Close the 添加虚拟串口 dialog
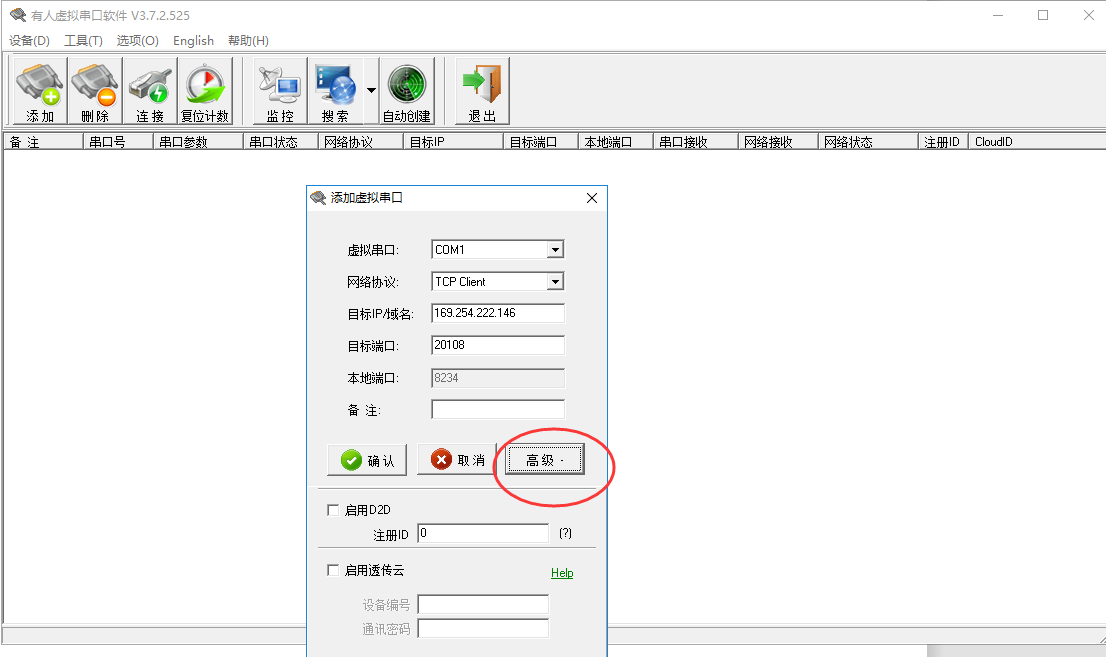The width and height of the screenshot is (1106, 657). tap(592, 198)
